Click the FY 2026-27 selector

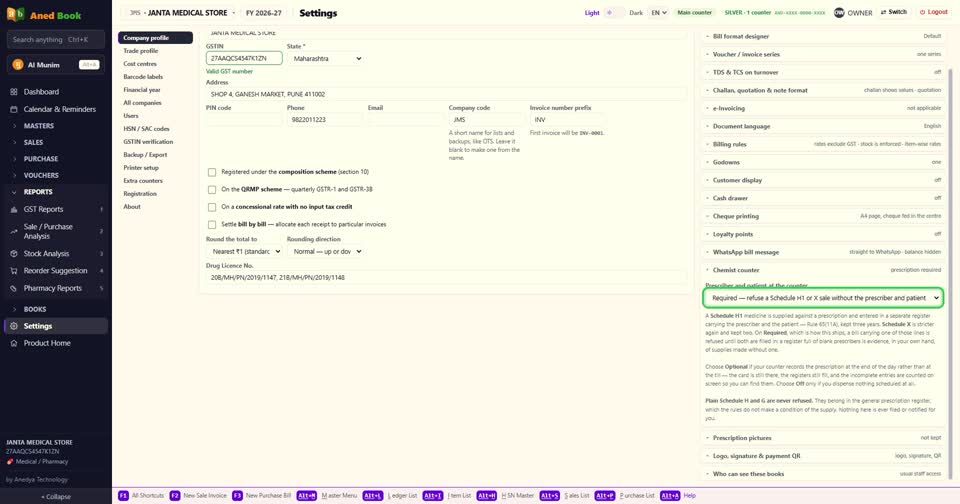click(x=264, y=13)
